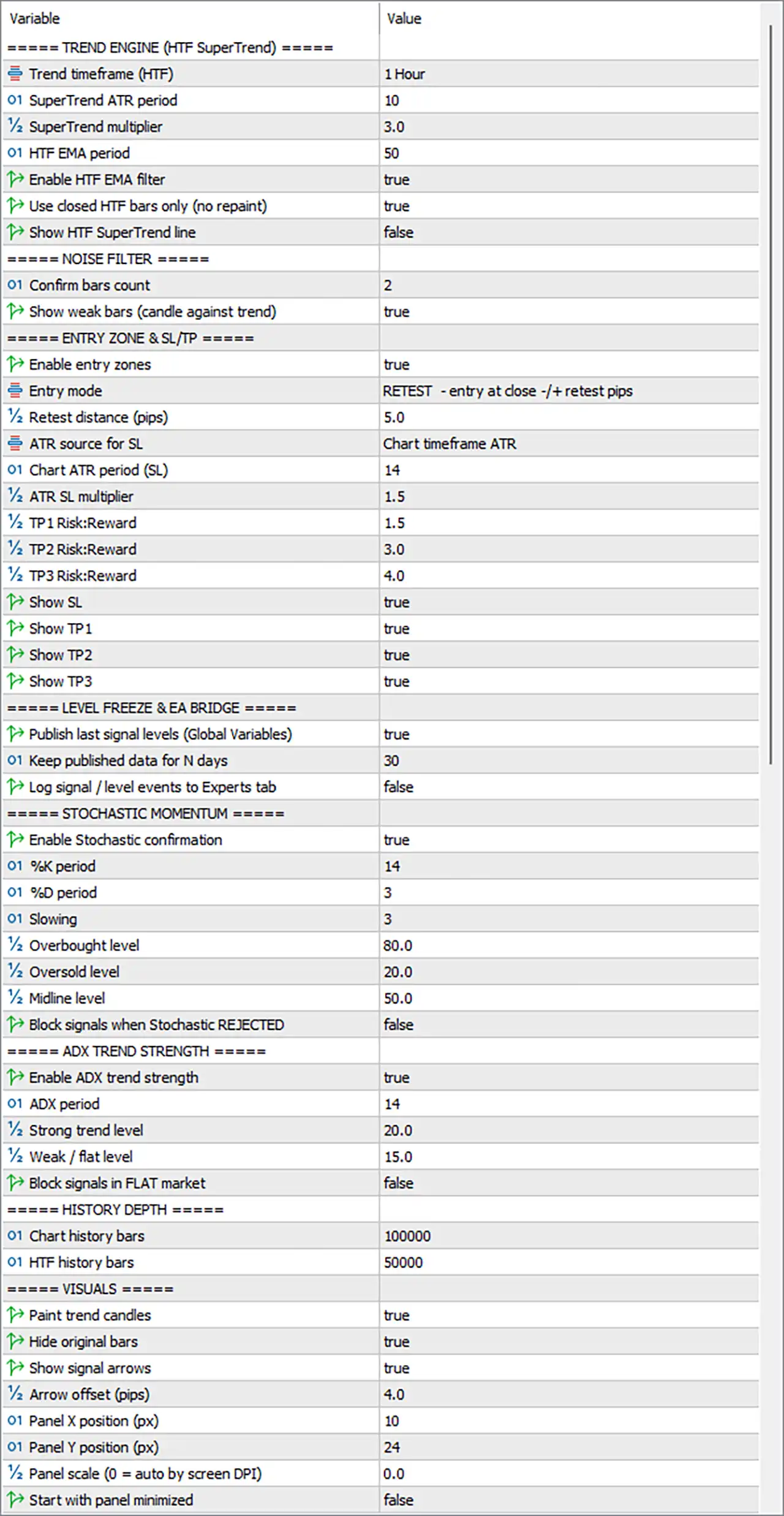
Task: Click the integer icon beside Confirm bars count
Action: (15, 286)
